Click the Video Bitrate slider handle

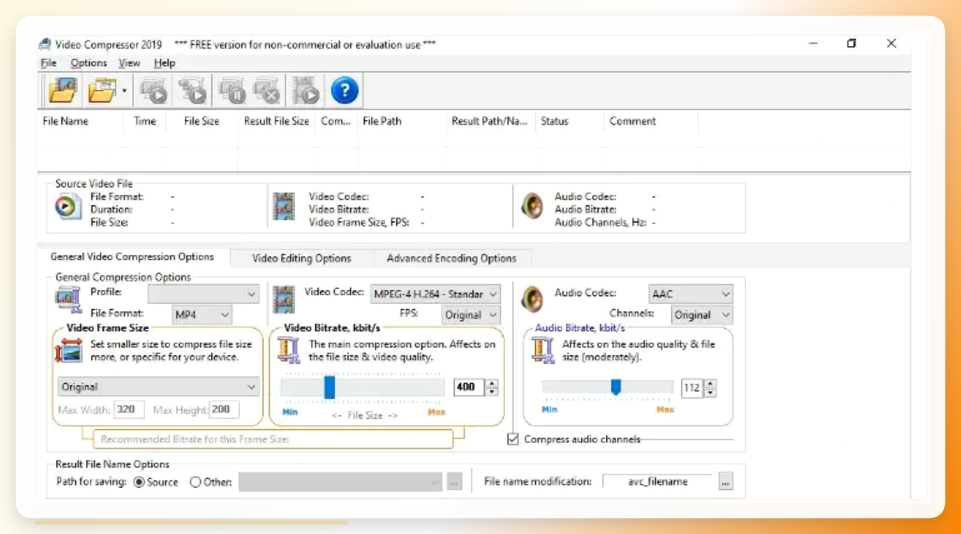click(x=330, y=387)
